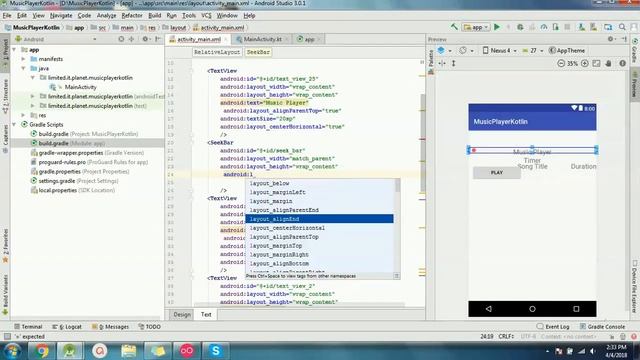Open the Build menu
This screenshot has height=360, width=640.
point(154,16)
